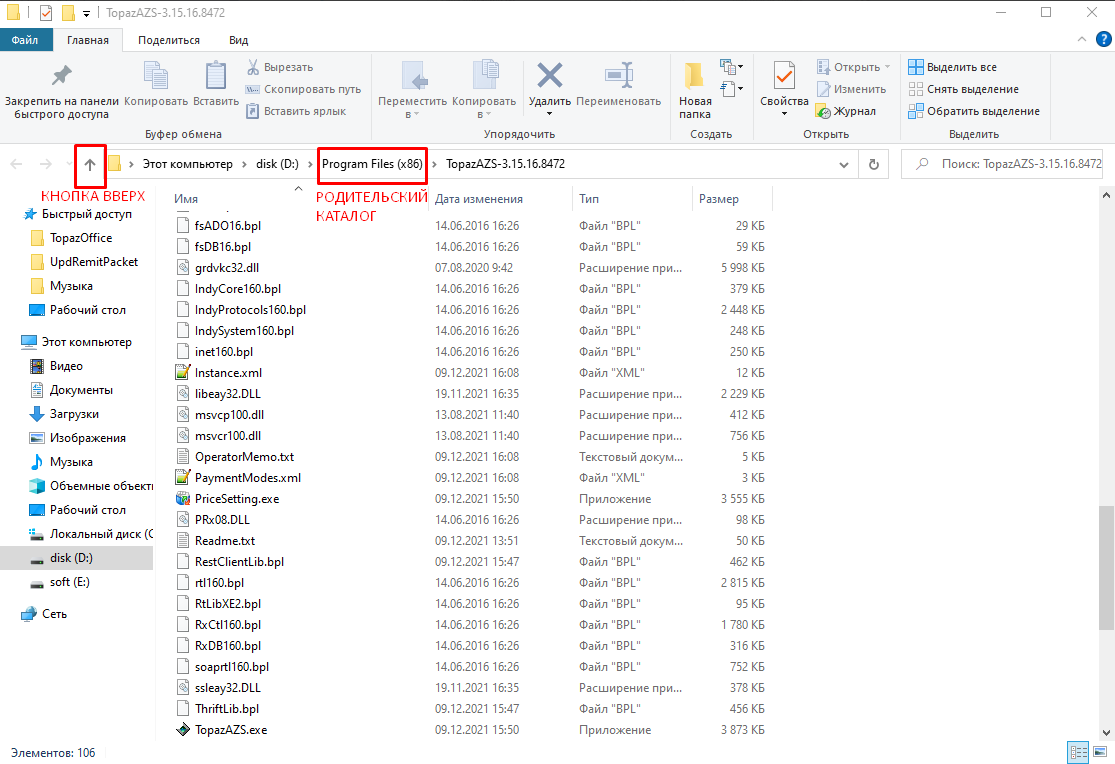Select UpdRemitPacket in the navigation pane

coord(94,262)
